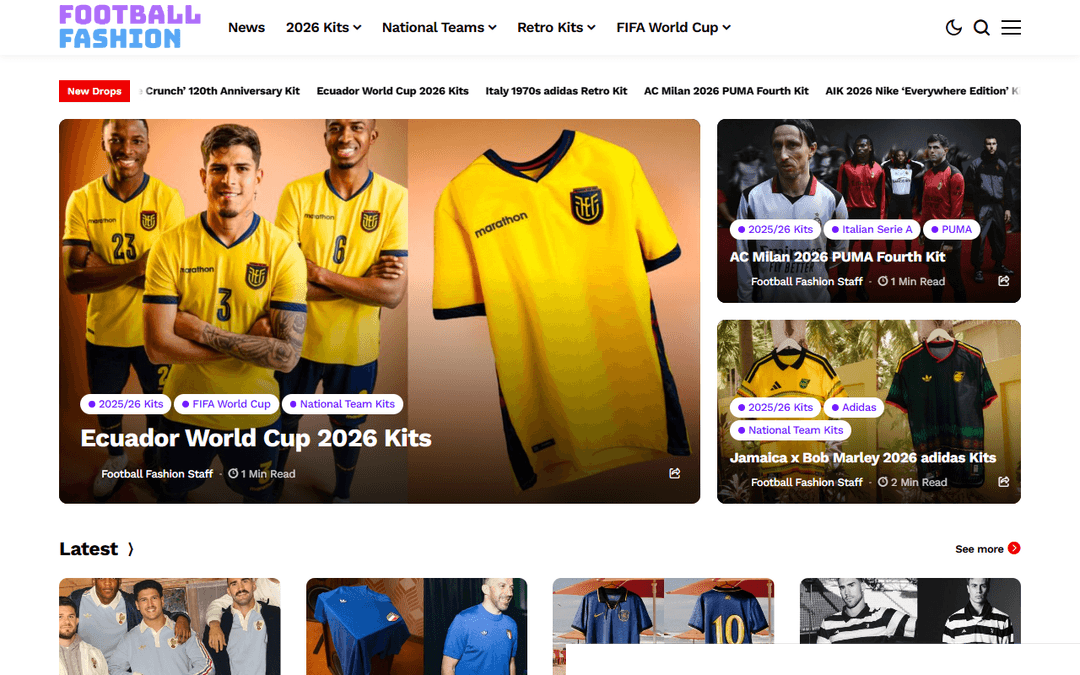The width and height of the screenshot is (1080, 675).
Task: Open the AIK 2026 Nike Everywhere Edition ticker link
Action: (x=922, y=91)
